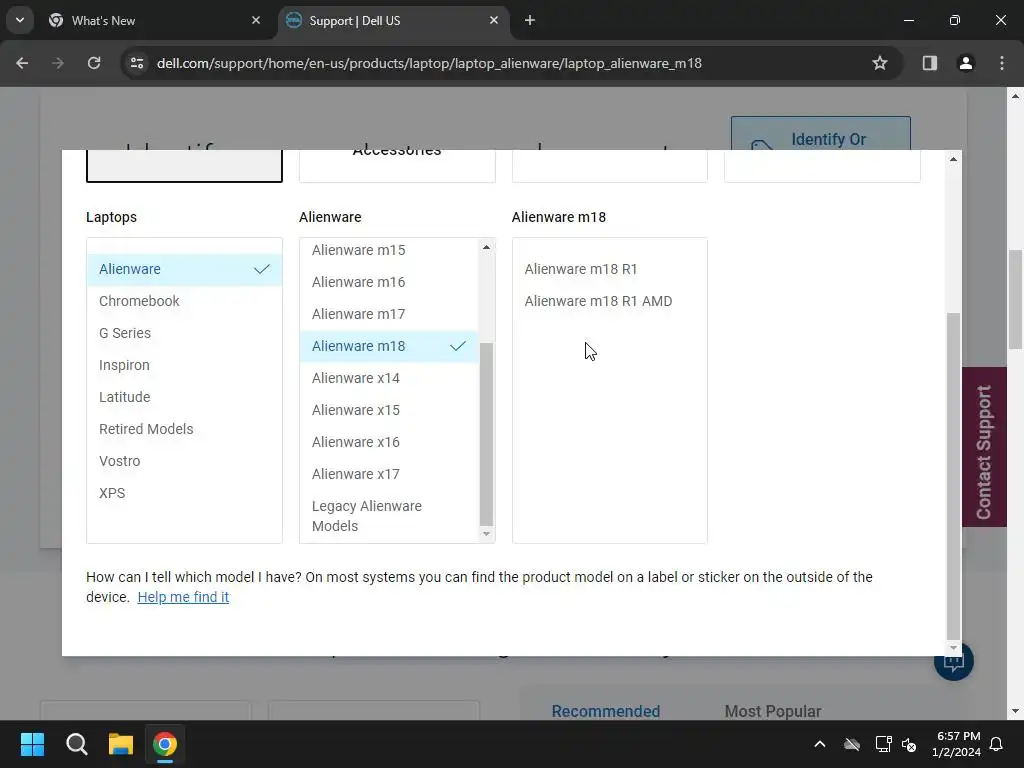Open the OneDrive cloud tray icon
The height and width of the screenshot is (768, 1024).
[x=852, y=744]
